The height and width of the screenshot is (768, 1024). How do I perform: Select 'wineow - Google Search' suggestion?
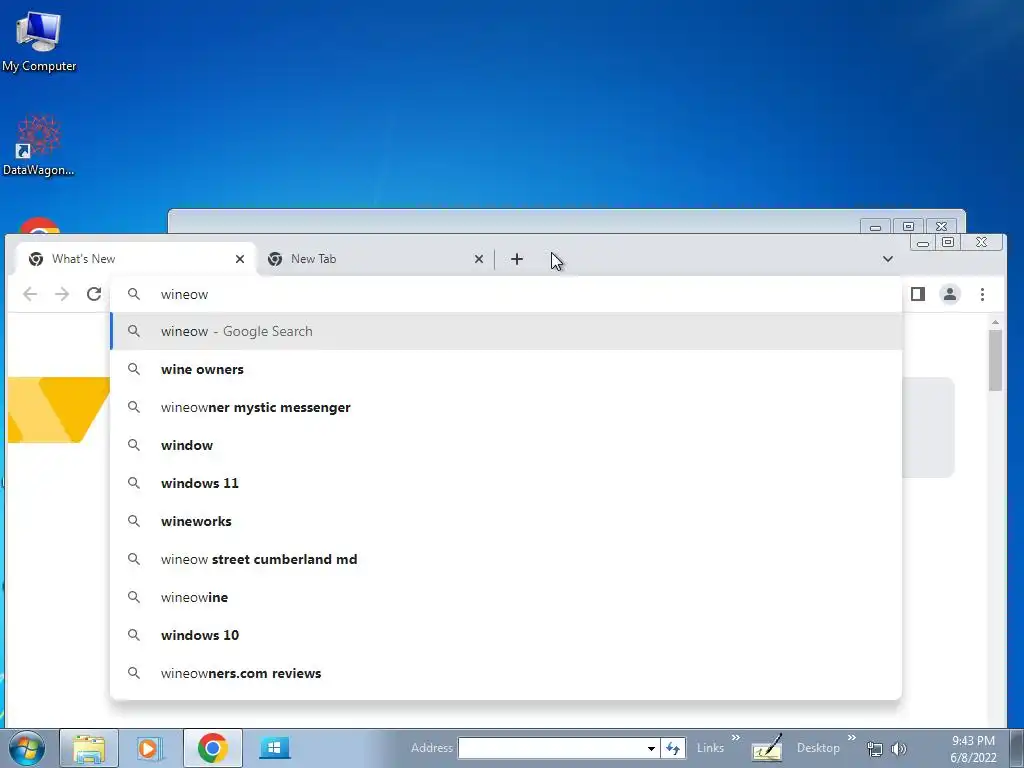point(506,331)
